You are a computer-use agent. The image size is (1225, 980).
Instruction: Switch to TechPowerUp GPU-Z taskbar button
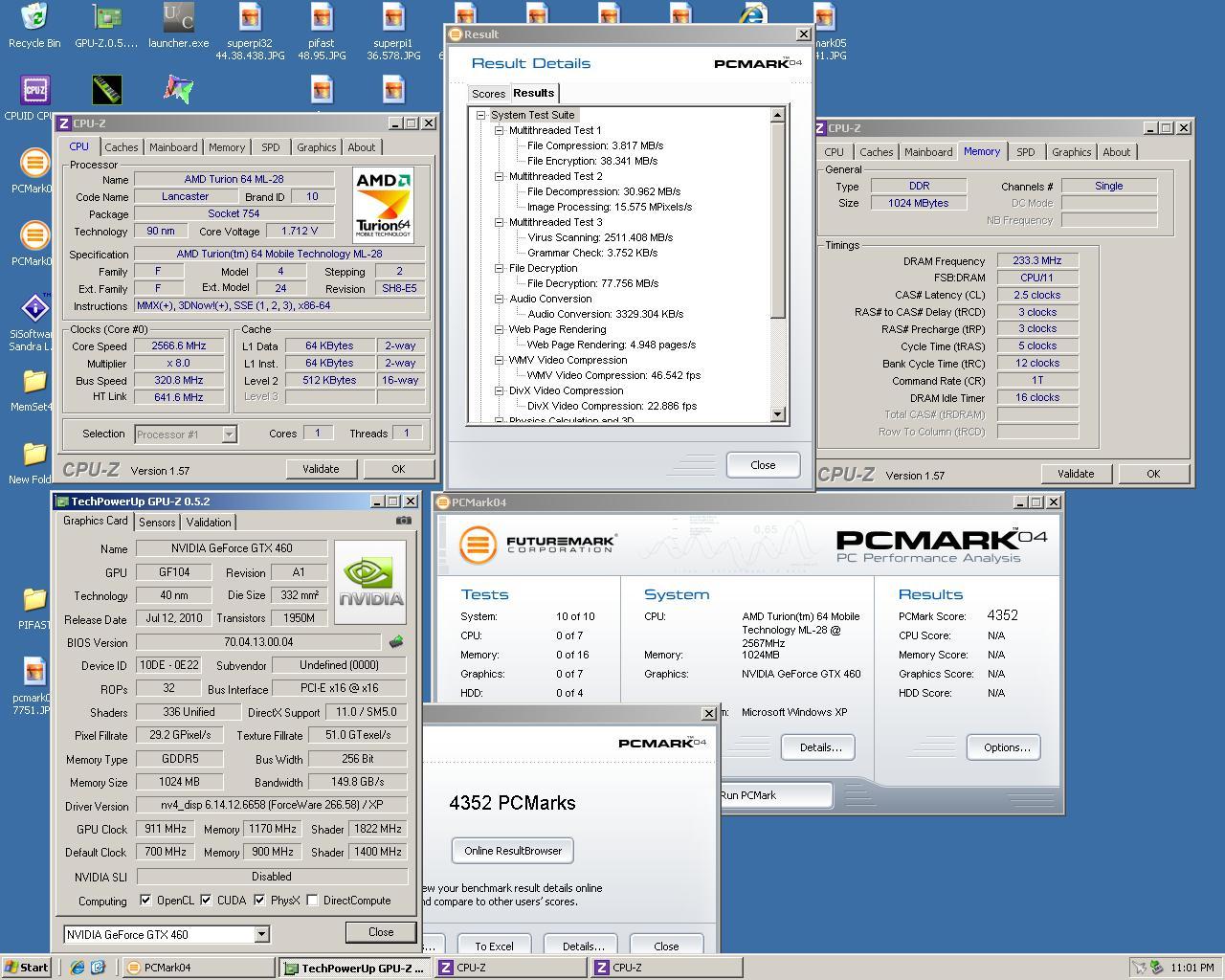(x=355, y=968)
